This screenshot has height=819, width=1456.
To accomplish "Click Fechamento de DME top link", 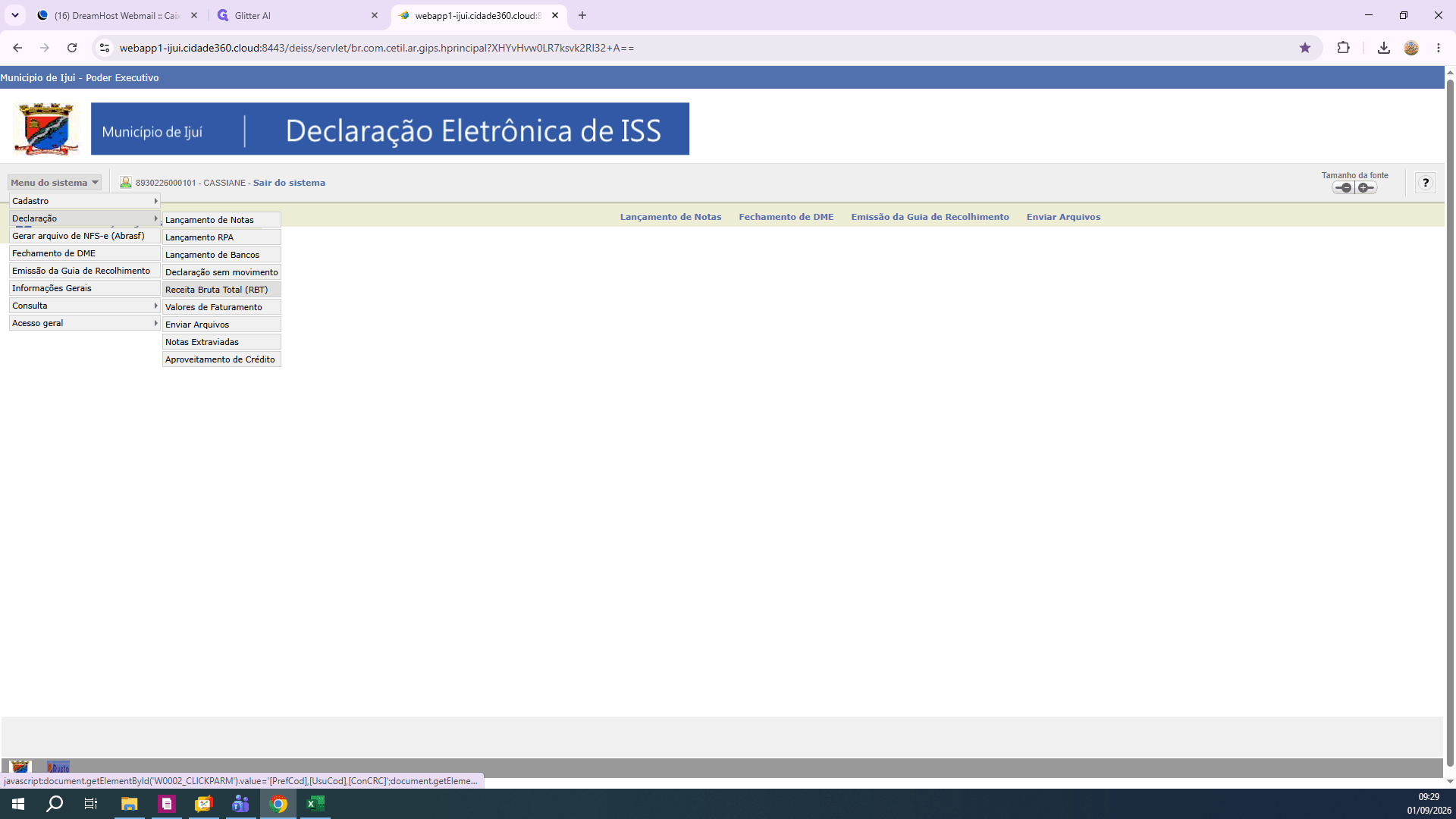I will point(786,217).
